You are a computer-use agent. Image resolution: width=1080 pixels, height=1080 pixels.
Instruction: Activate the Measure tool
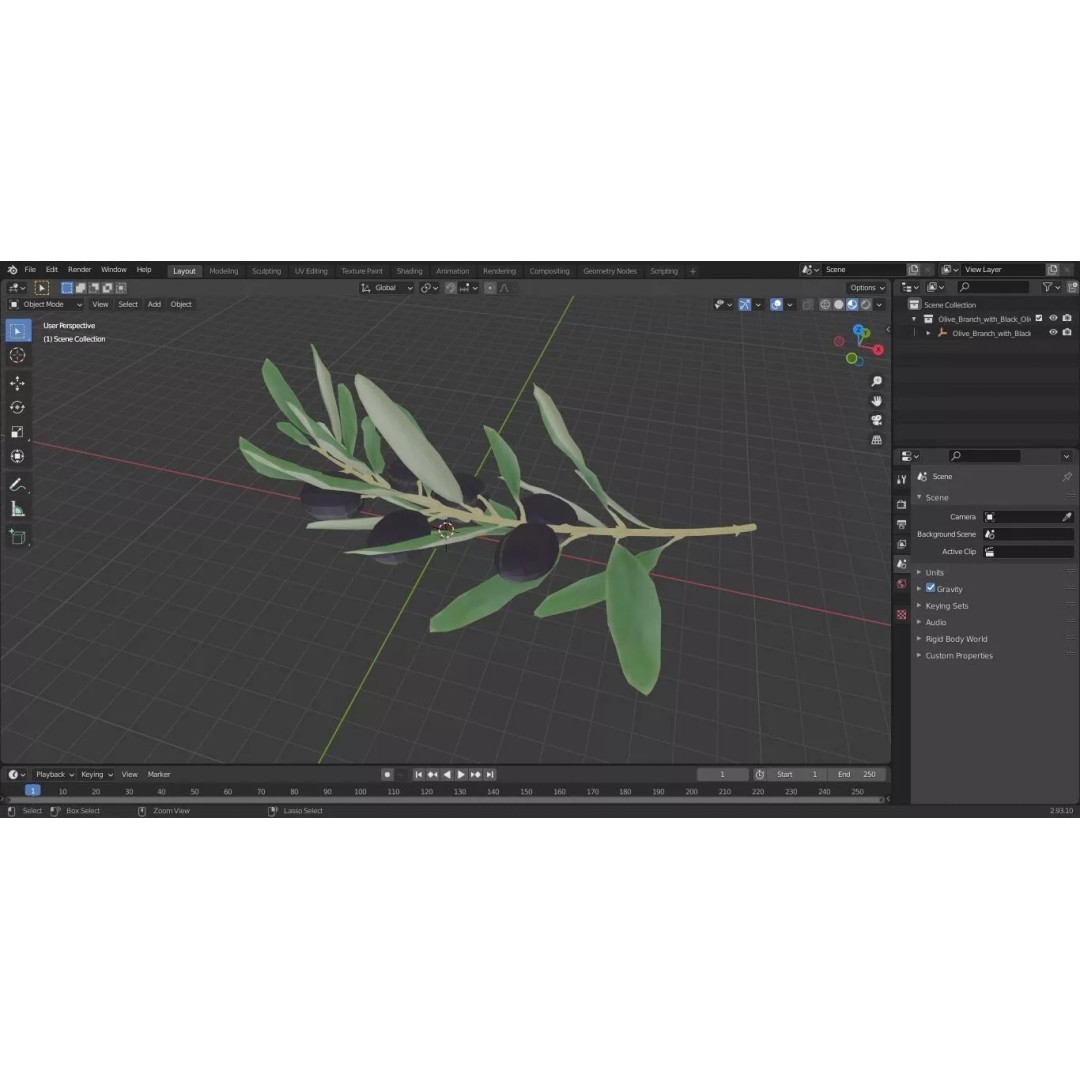(18, 509)
